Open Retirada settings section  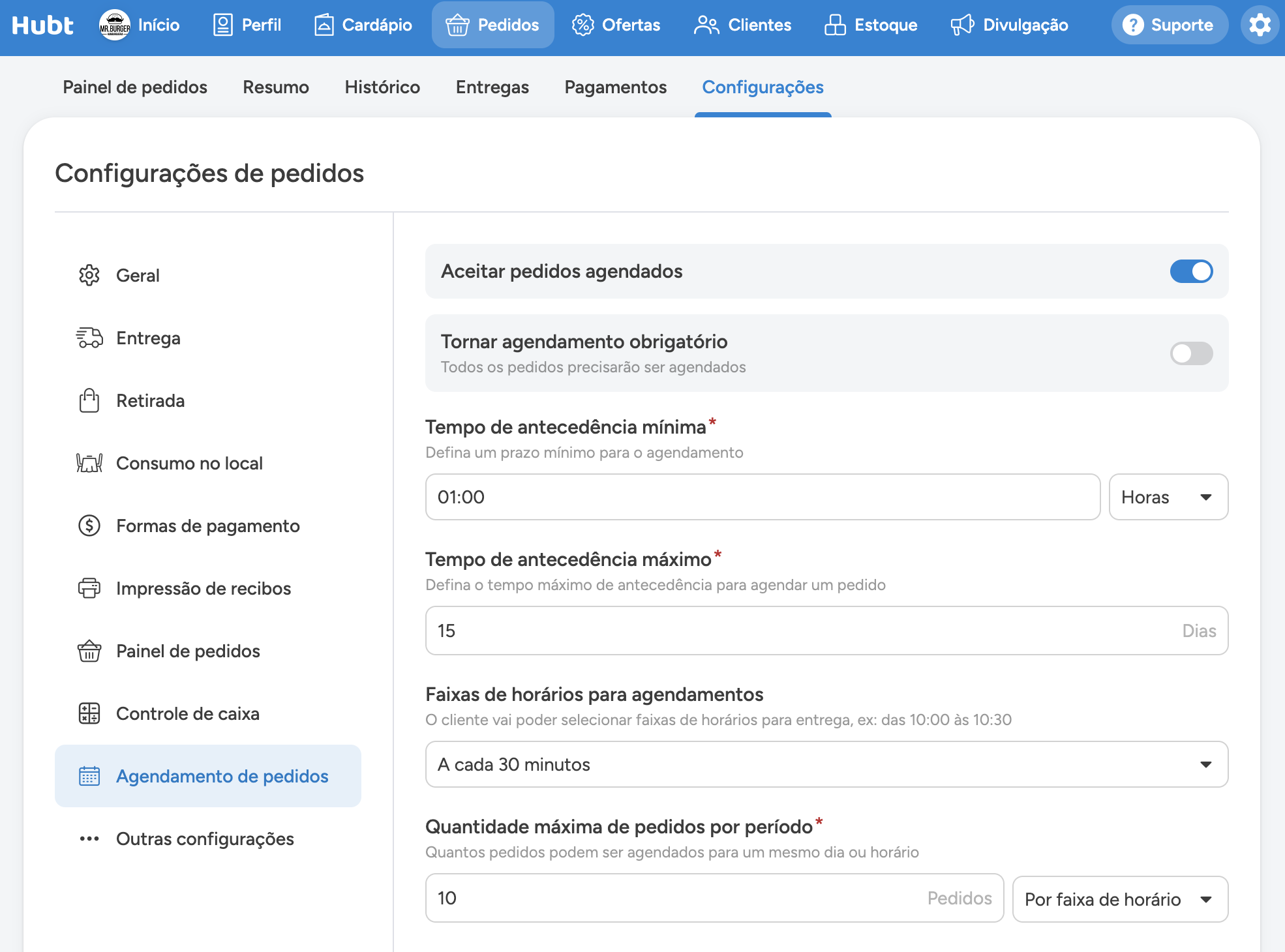coord(208,400)
